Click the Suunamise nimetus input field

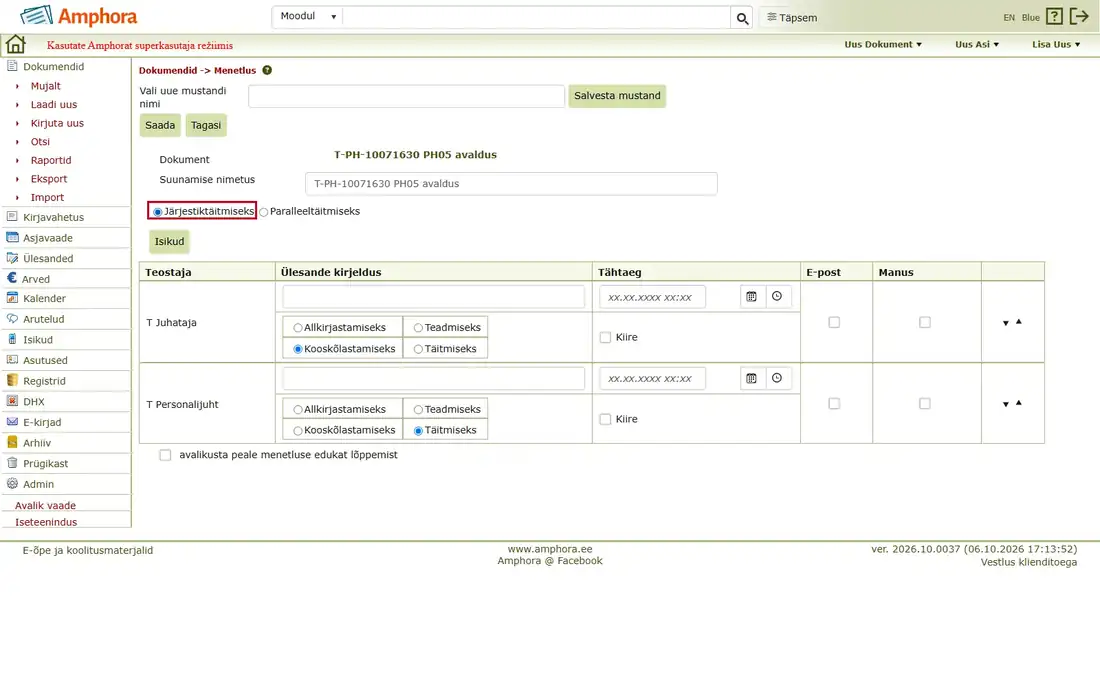point(511,184)
